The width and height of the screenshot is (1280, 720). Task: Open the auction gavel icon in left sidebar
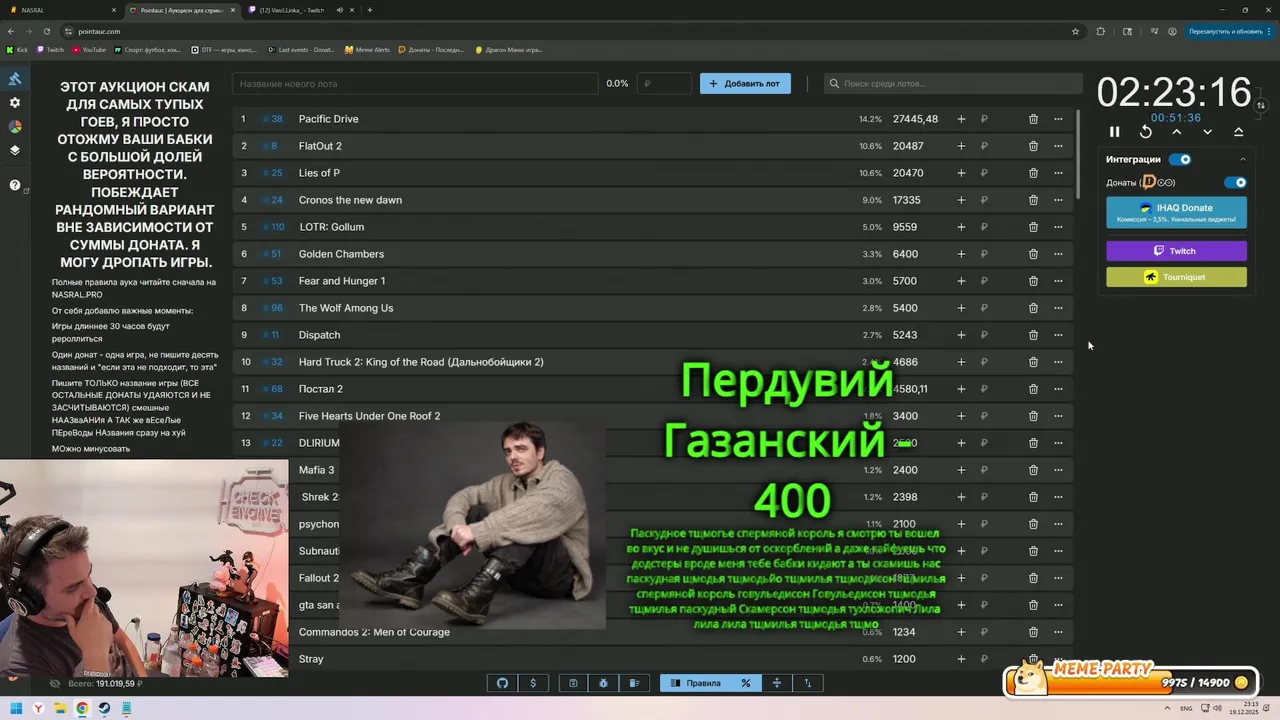[x=15, y=79]
